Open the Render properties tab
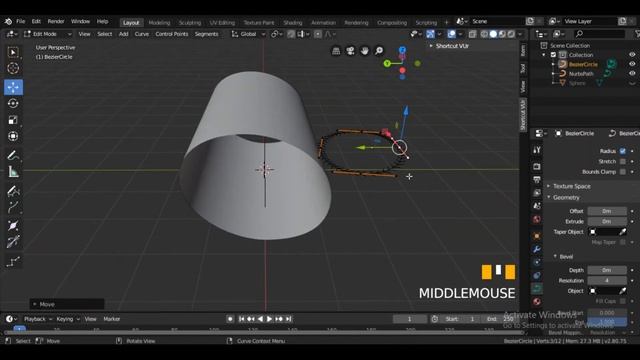The width and height of the screenshot is (640, 360). 537,167
